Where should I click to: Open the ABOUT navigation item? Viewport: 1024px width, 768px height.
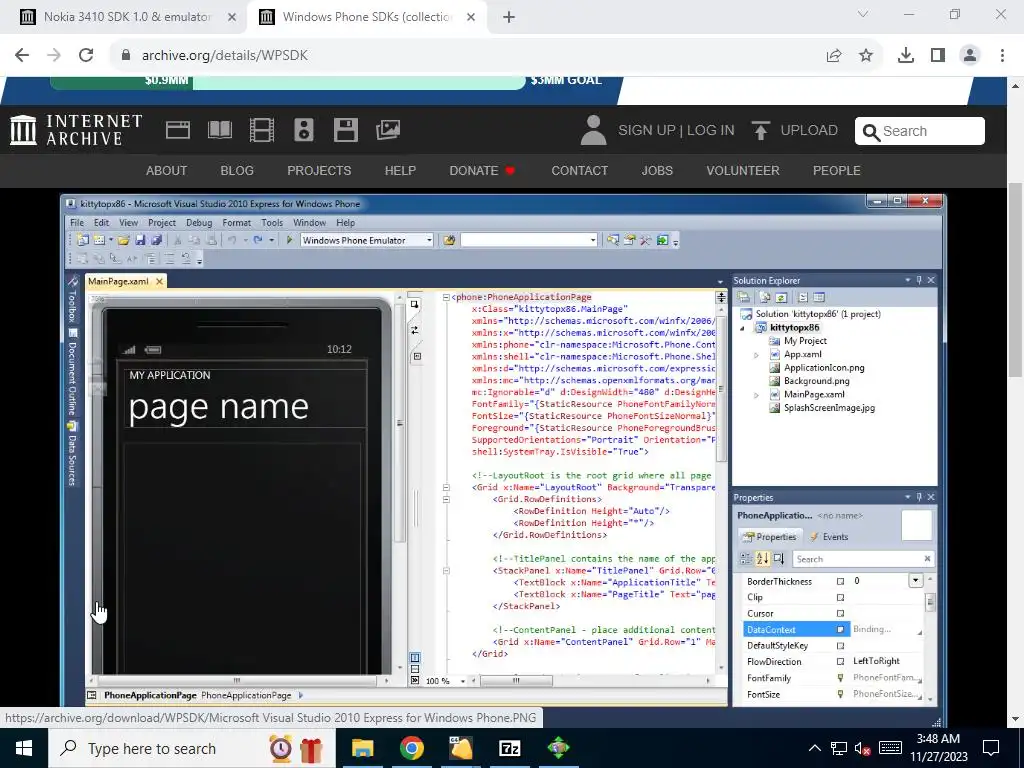point(167,170)
